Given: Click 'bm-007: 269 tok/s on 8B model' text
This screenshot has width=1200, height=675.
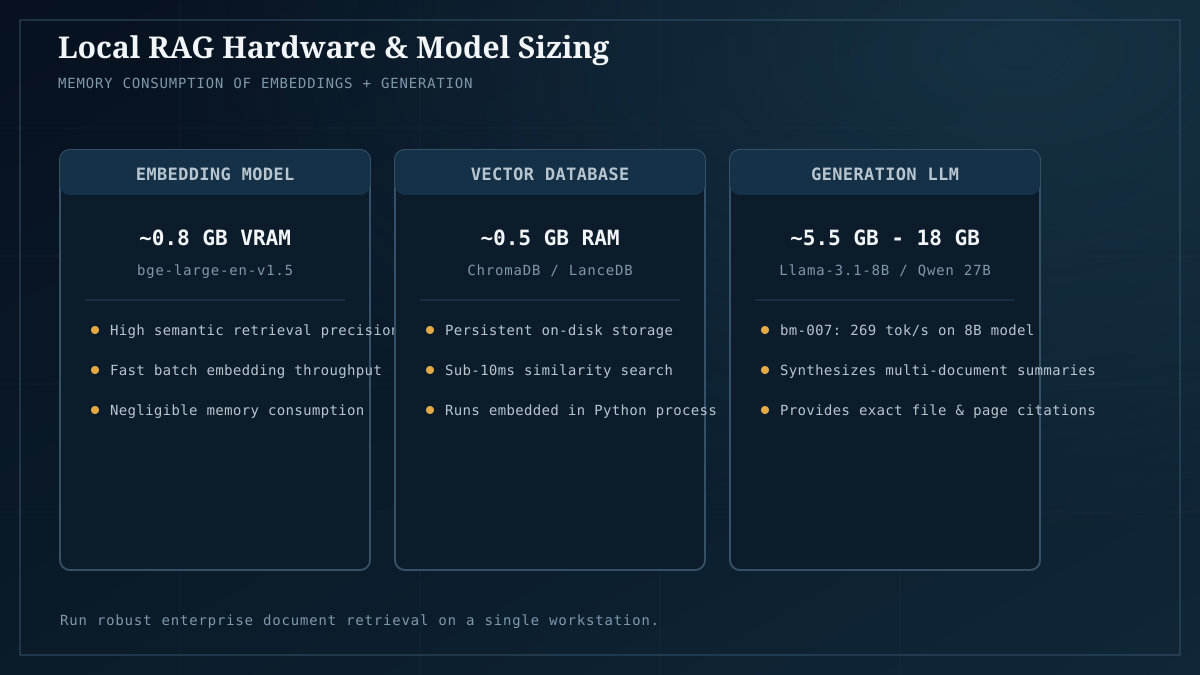Looking at the screenshot, I should (907, 330).
